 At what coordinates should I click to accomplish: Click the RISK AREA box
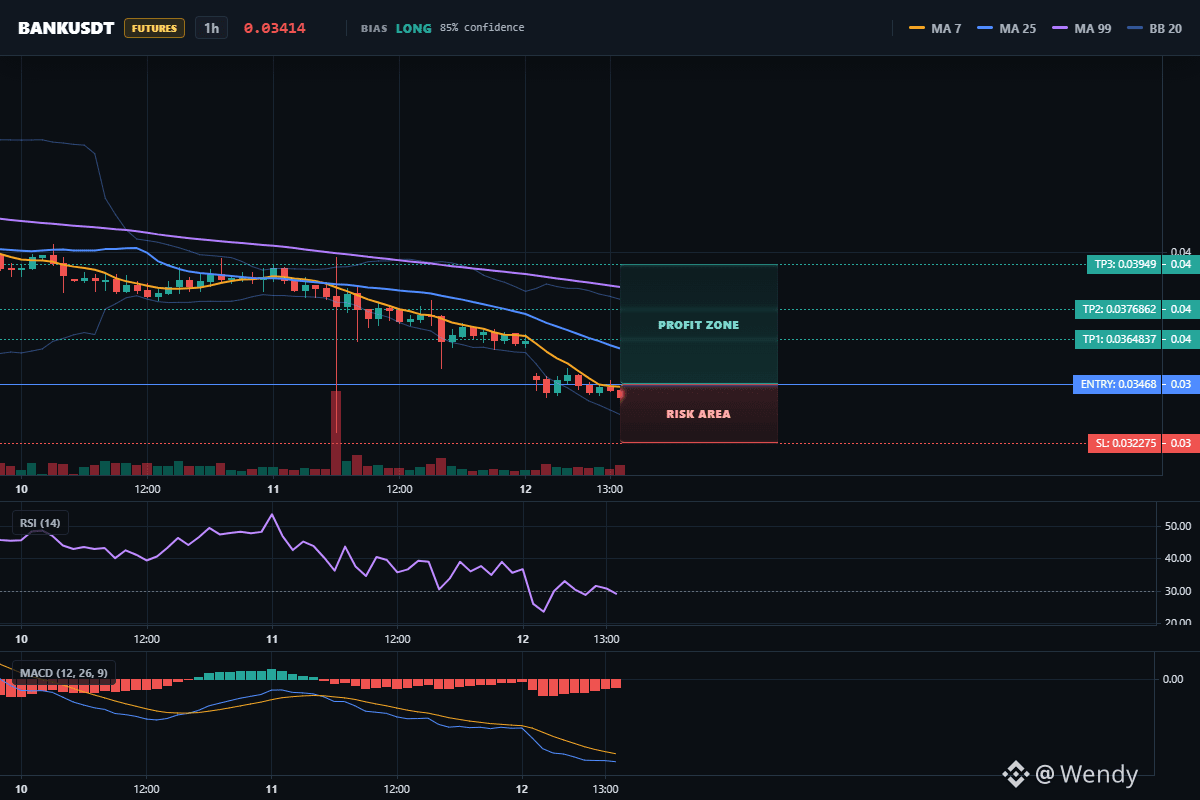click(699, 413)
